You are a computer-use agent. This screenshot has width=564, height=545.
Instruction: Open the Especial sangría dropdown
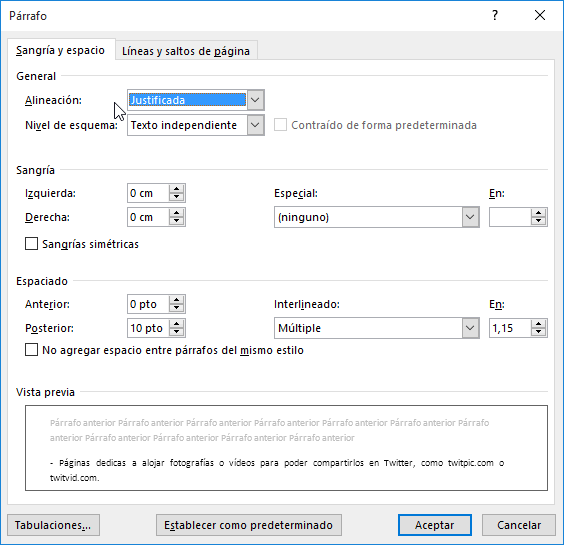(470, 217)
